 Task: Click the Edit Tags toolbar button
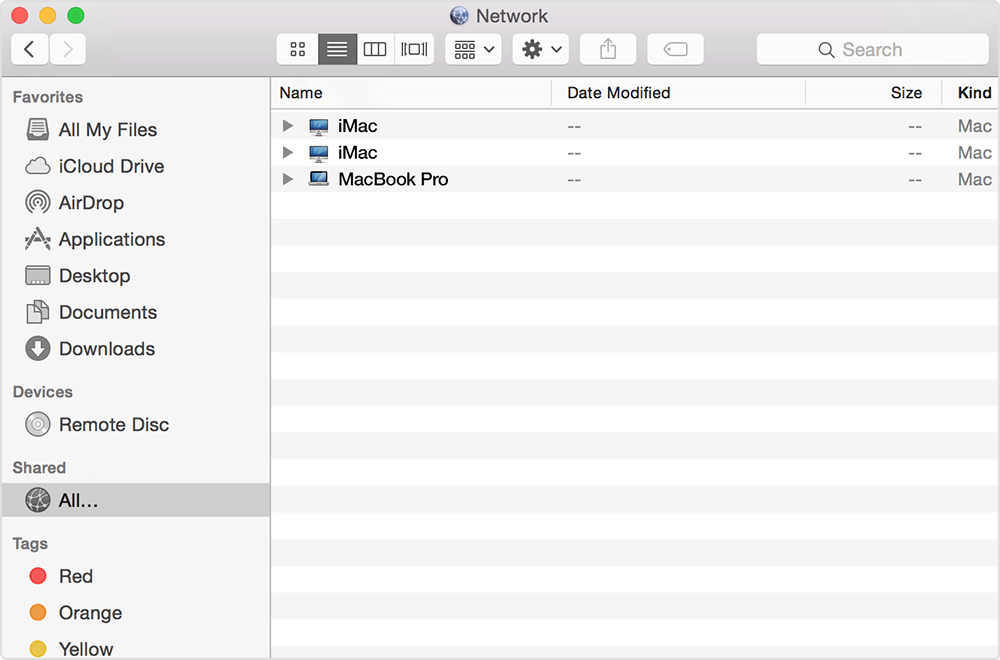675,49
